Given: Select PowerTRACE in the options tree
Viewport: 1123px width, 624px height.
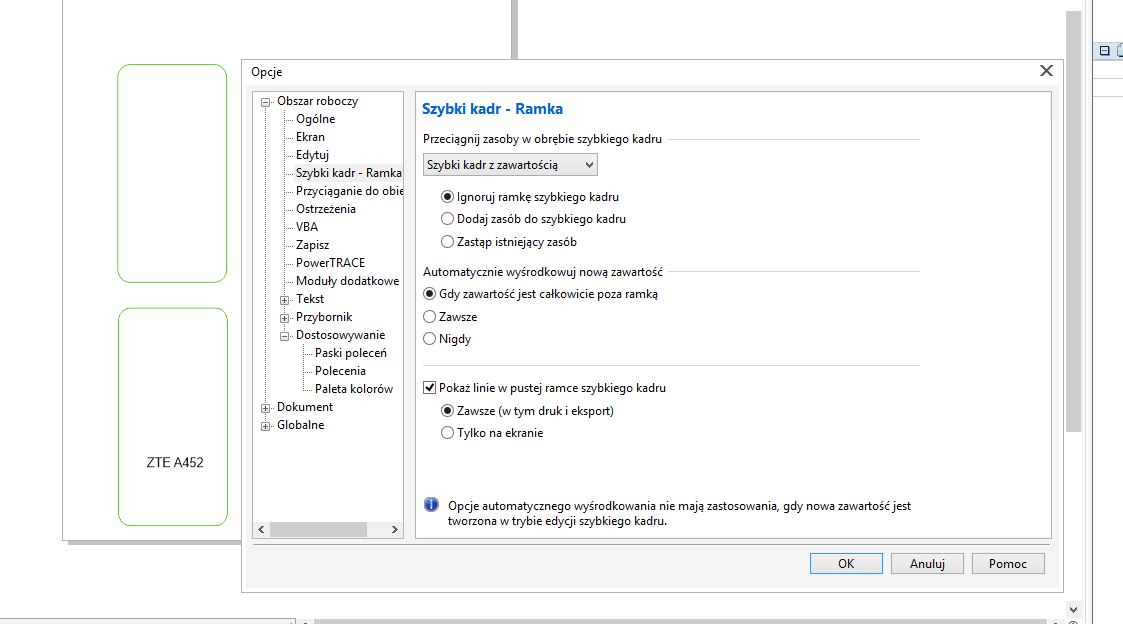Looking at the screenshot, I should pos(330,263).
